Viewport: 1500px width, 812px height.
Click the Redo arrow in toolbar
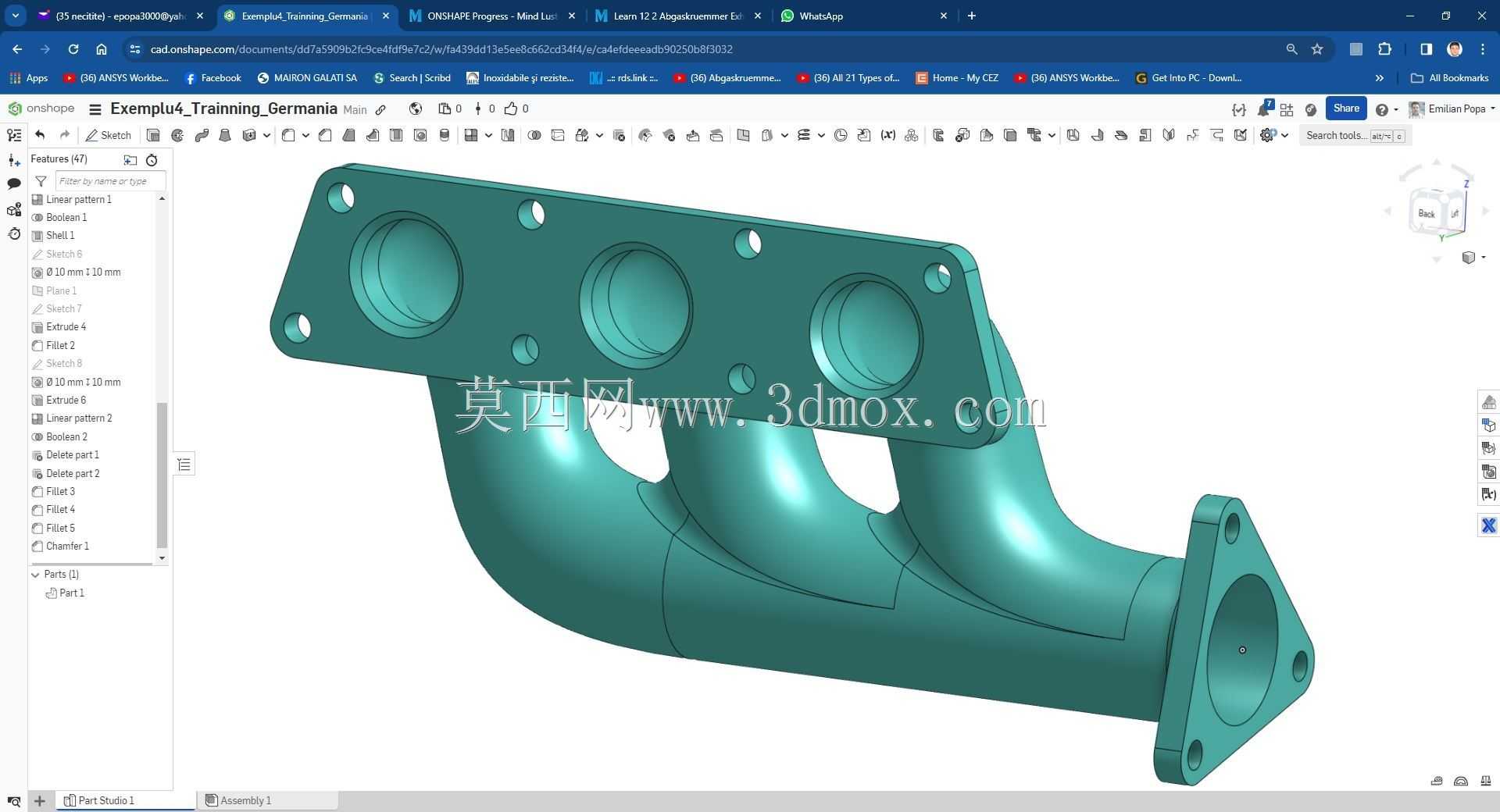click(65, 135)
